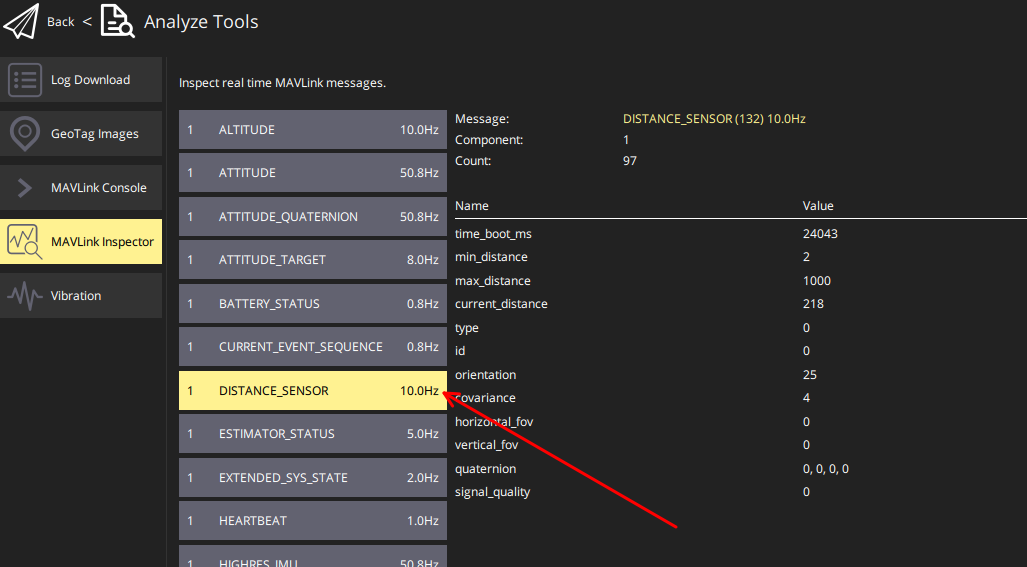Click the QGroundControl paper plane icon
Image resolution: width=1027 pixels, height=567 pixels.
coord(23,21)
